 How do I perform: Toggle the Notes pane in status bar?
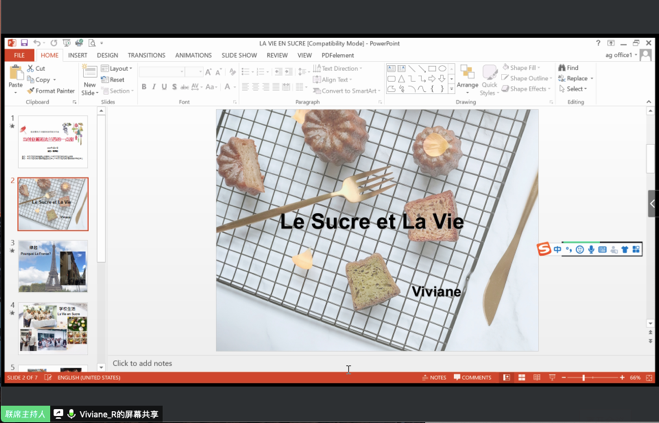(x=434, y=378)
